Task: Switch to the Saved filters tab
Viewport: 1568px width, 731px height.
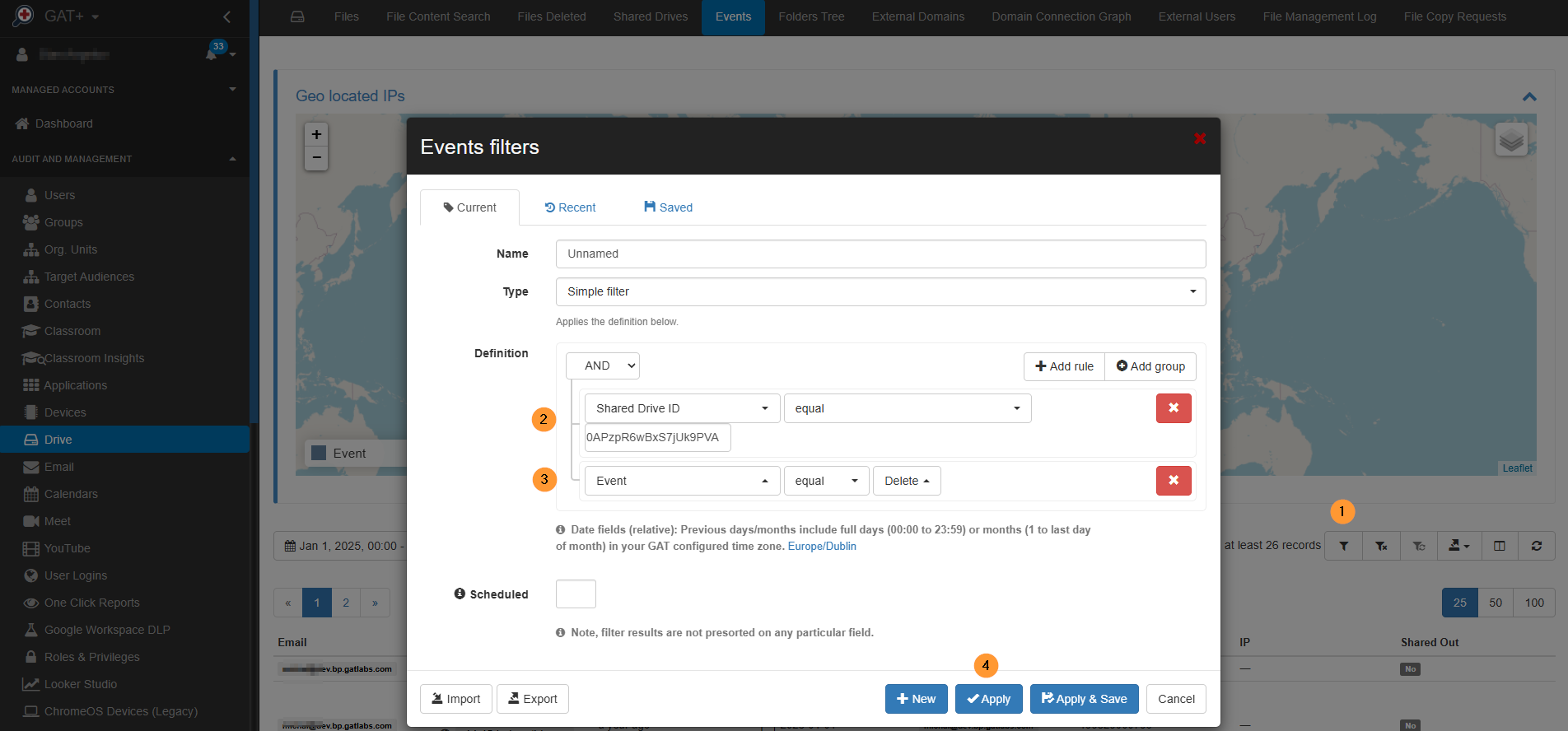Action: (668, 207)
